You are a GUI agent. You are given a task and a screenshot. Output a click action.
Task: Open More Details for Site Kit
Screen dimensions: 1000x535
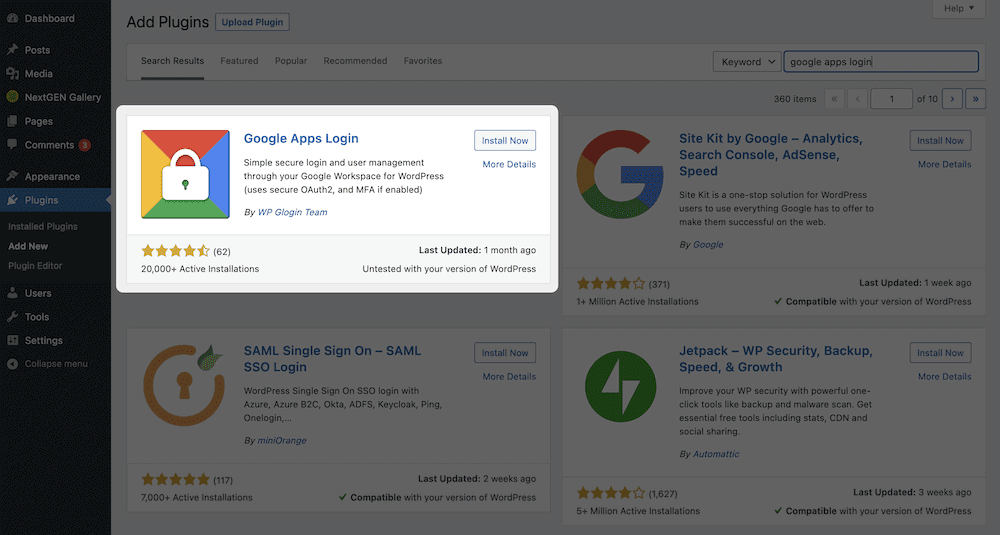(945, 165)
